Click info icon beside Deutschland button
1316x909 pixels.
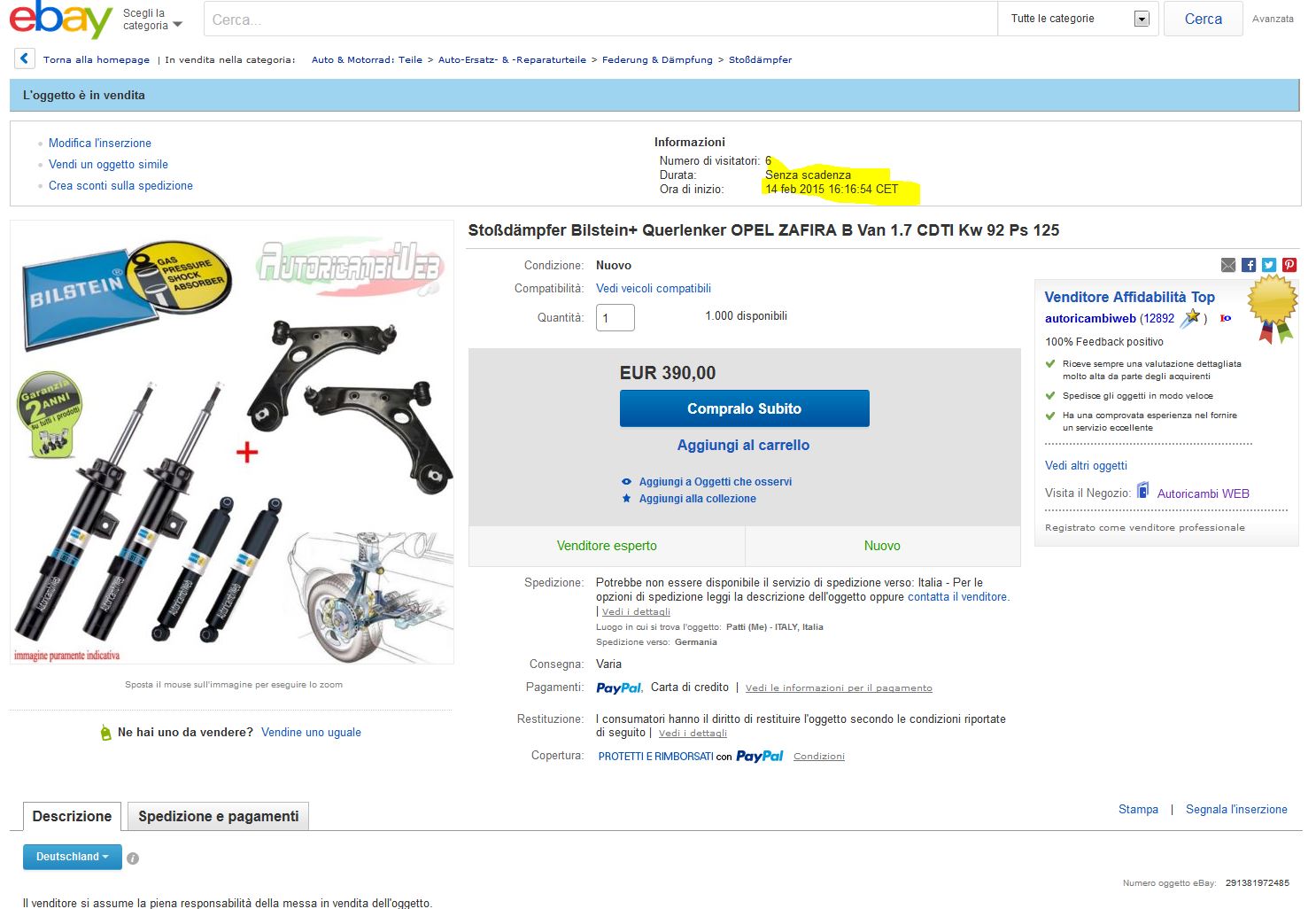[133, 858]
